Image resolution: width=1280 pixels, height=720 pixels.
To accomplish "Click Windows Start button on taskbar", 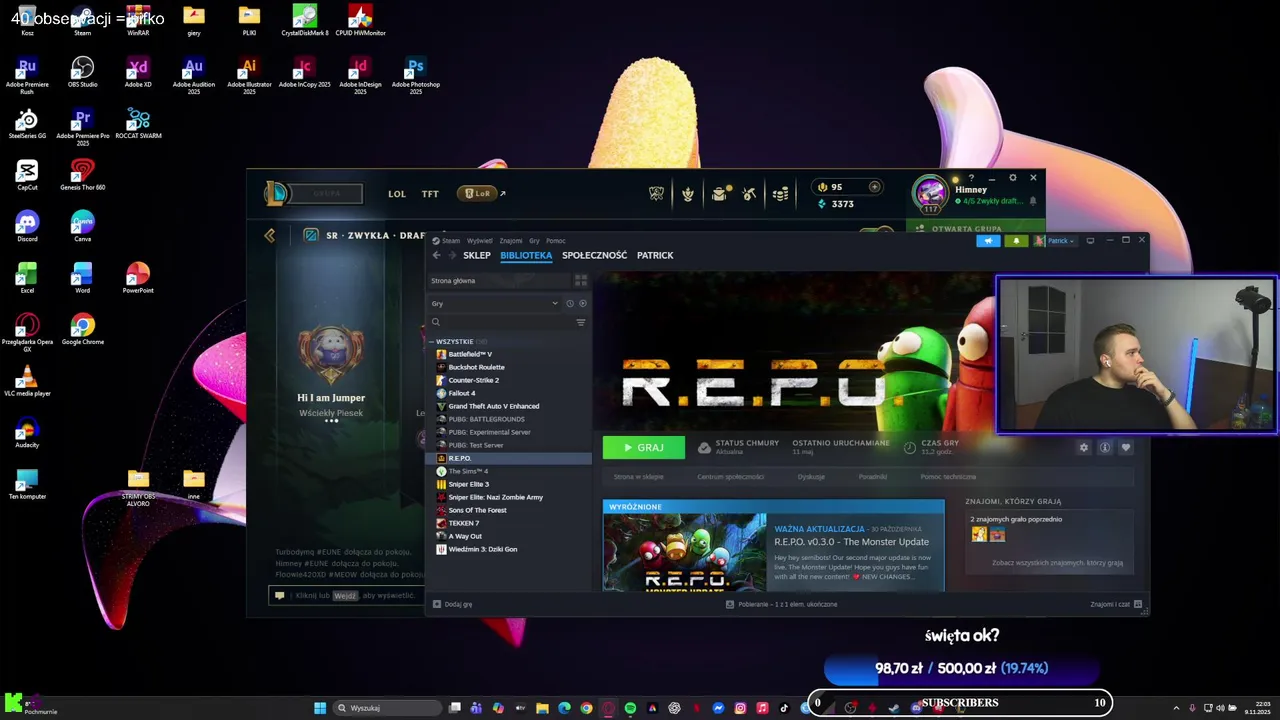I will coord(320,708).
